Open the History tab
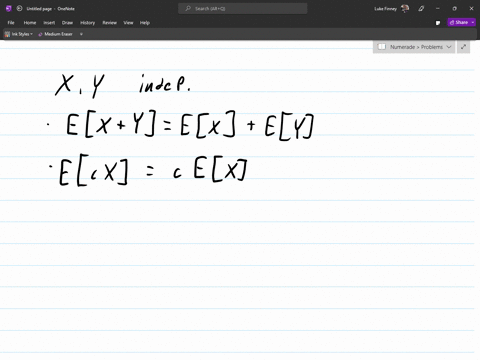This screenshot has width=480, height=360. point(88,23)
